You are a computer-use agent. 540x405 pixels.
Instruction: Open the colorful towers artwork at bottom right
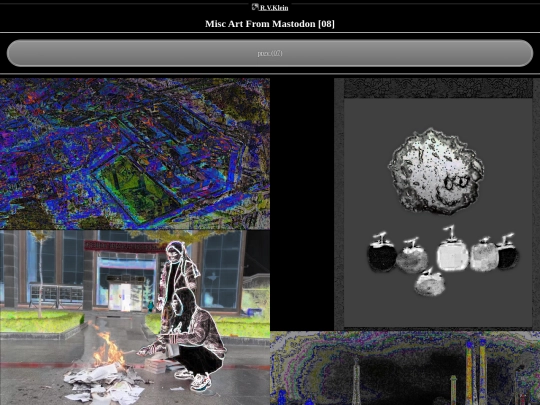coord(405,368)
